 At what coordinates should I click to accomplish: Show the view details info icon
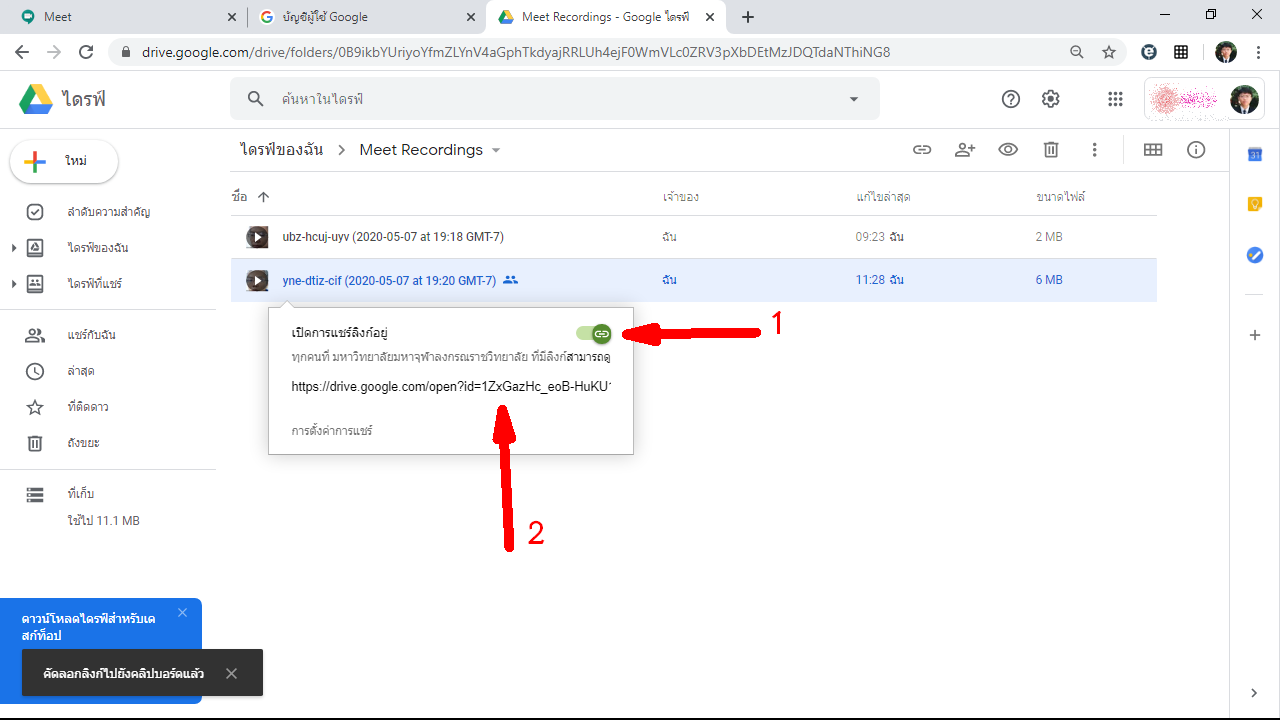tap(1196, 150)
